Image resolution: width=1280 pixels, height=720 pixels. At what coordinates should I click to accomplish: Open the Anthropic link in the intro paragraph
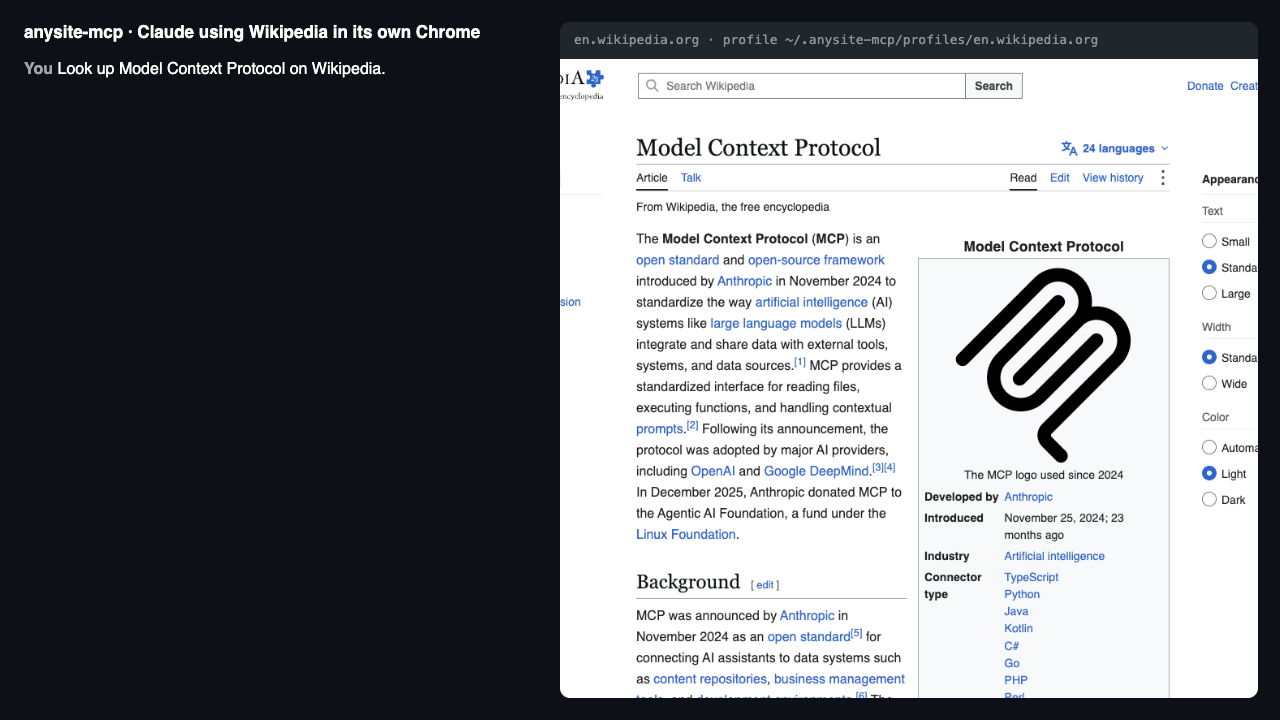coord(745,281)
